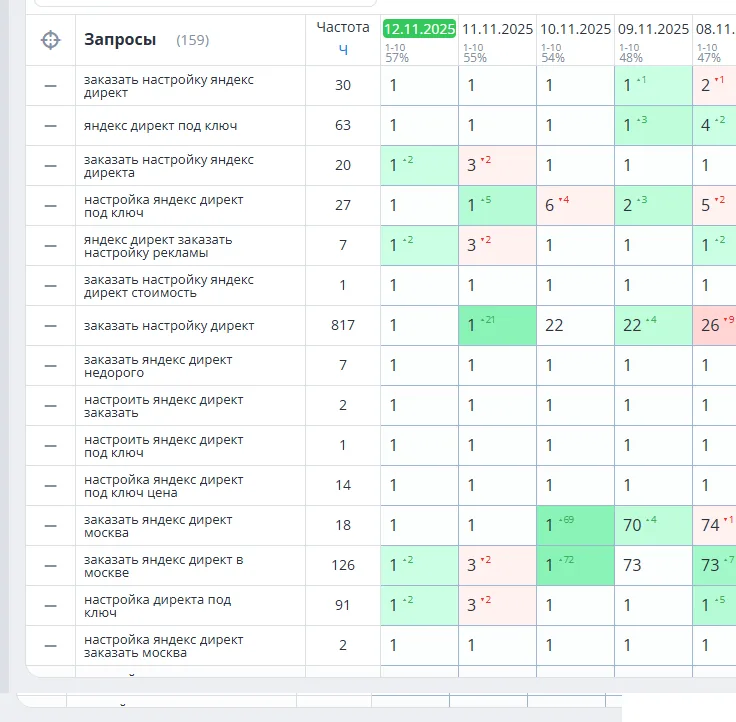Click '3 +2' cell in 'заказать яндекс директ в москве' row
This screenshot has width=736, height=722.
pyautogui.click(x=497, y=566)
